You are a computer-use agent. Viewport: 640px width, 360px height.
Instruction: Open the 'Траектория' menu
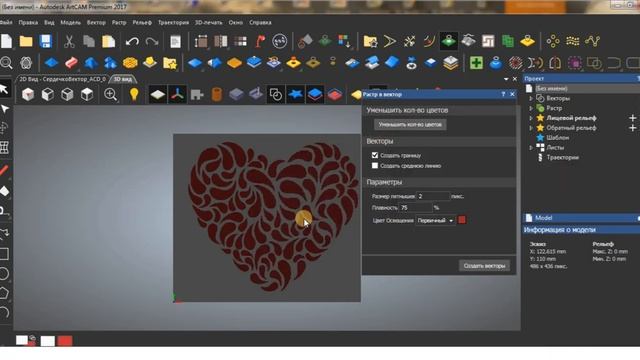(173, 22)
